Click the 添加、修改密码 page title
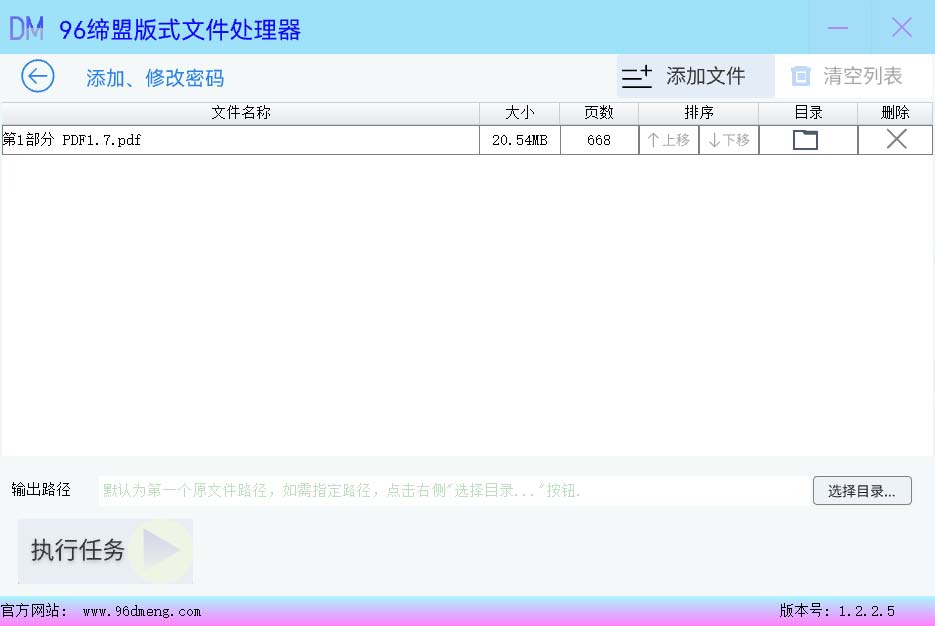935x626 pixels. tap(155, 78)
